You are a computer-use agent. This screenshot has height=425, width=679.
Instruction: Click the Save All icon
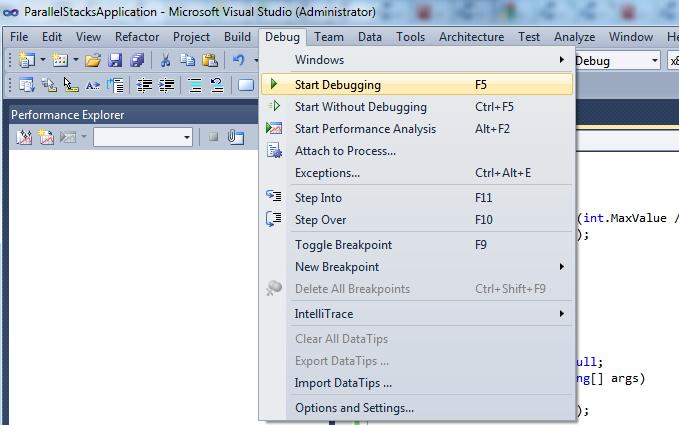137,60
